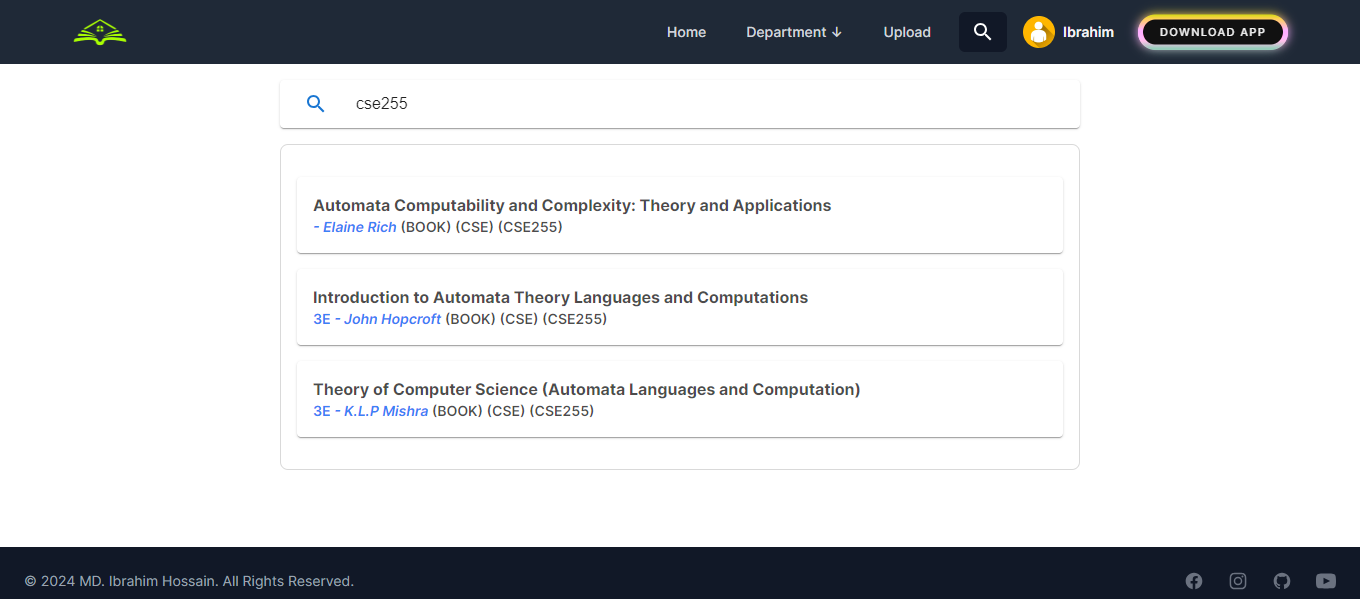Open the Facebook footer icon
The image size is (1360, 599).
pyautogui.click(x=1194, y=581)
